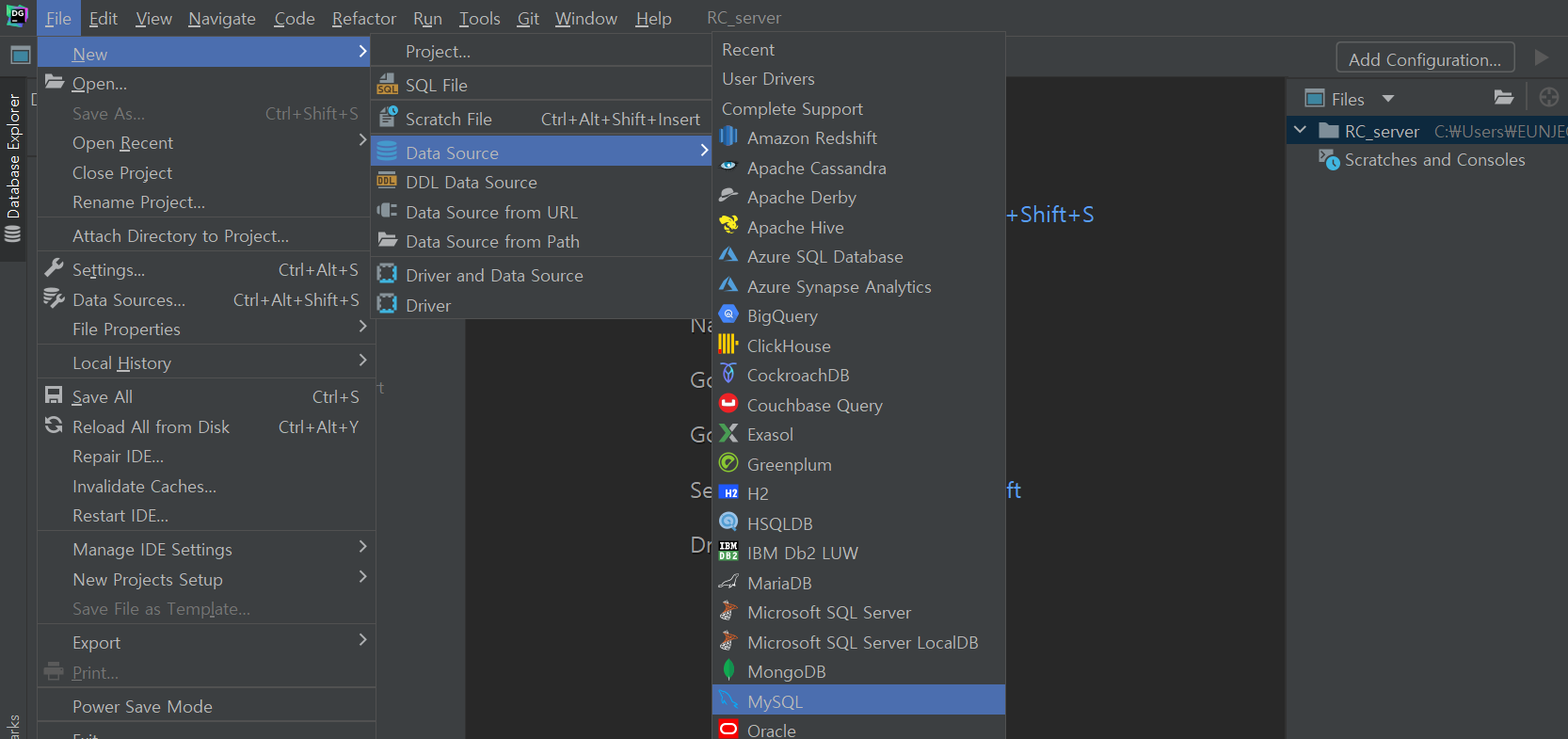Click the Oracle red icon
1568x739 pixels.
[728, 730]
